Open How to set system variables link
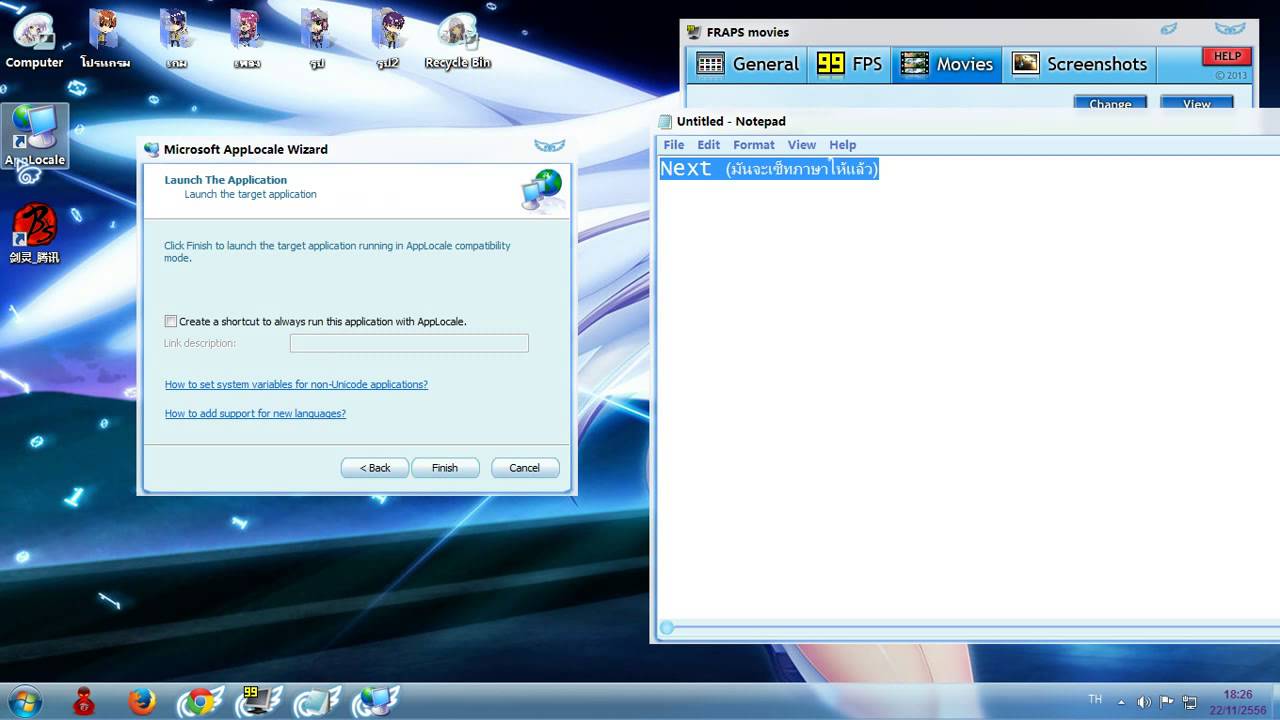Viewport: 1280px width, 720px height. [296, 384]
